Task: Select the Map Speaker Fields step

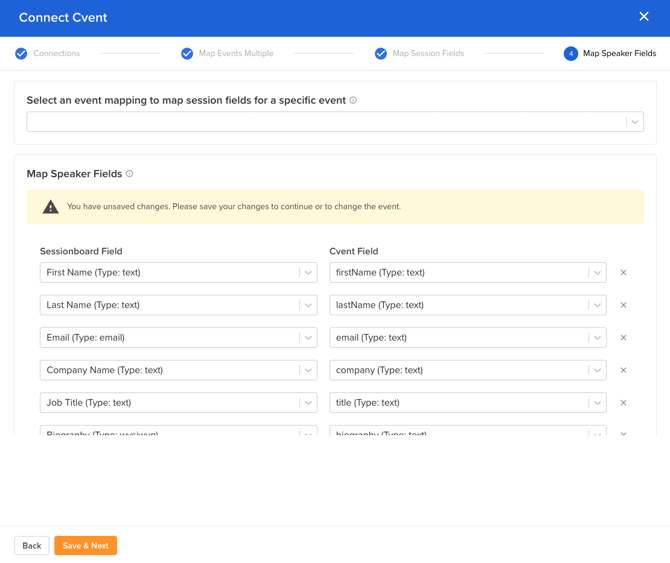Action: (x=620, y=53)
